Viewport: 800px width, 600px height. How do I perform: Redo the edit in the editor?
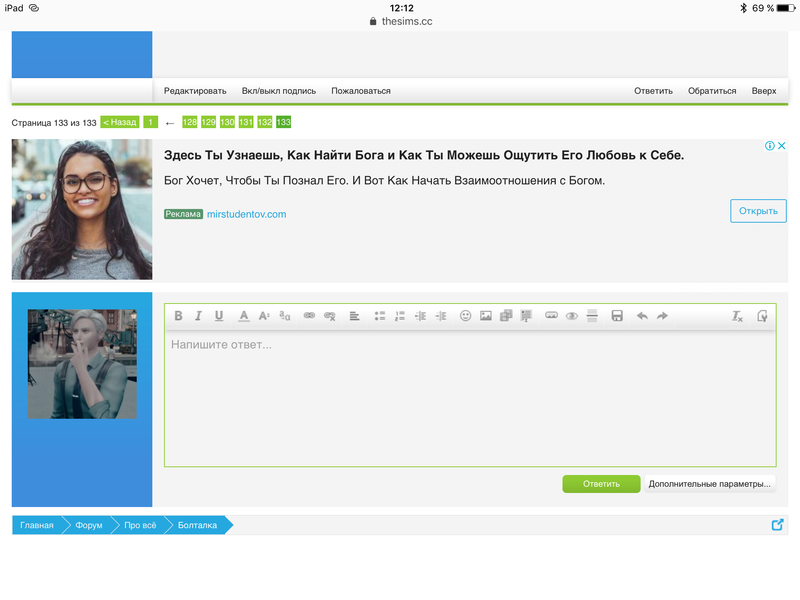[662, 316]
